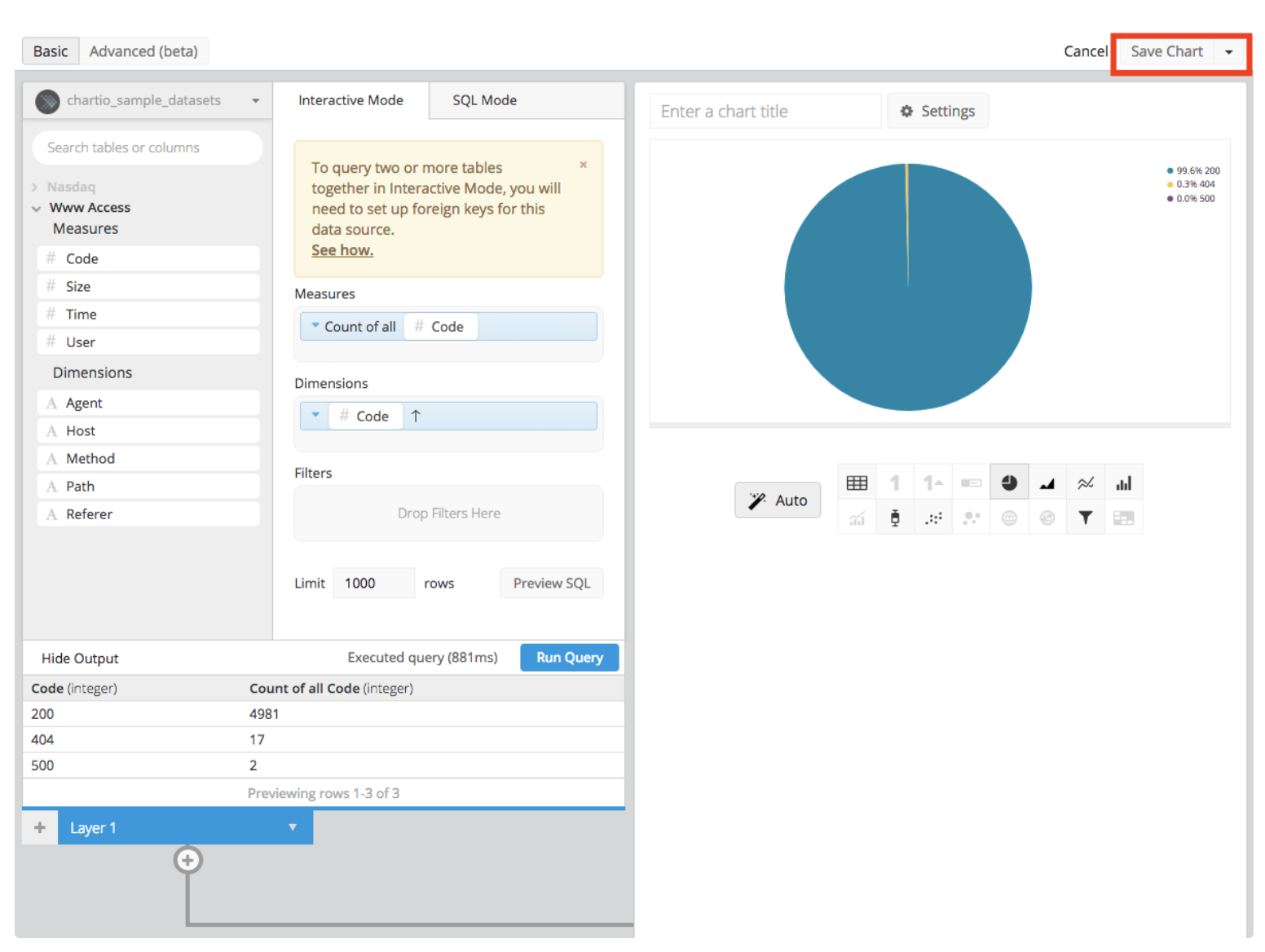
Task: Toggle the 404 series in the legend
Action: tap(1195, 184)
